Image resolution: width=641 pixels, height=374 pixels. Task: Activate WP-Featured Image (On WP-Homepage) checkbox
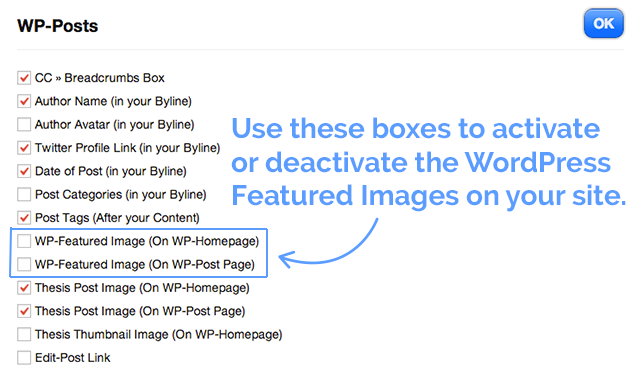pyautogui.click(x=24, y=241)
